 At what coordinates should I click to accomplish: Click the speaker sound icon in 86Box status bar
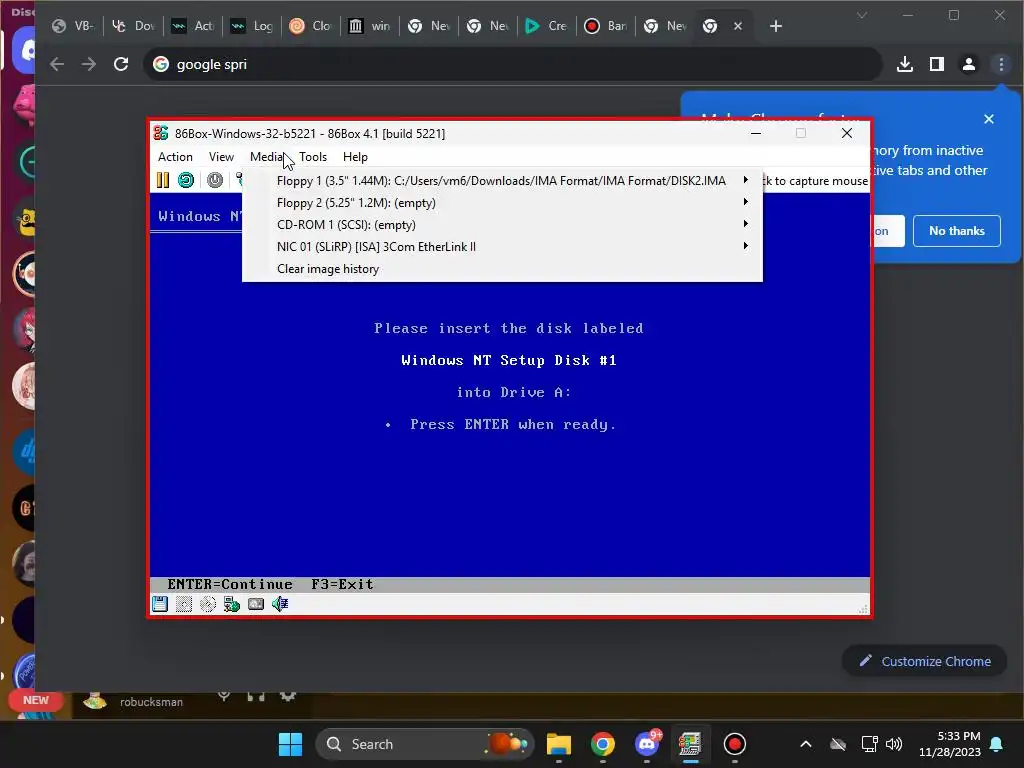click(280, 604)
